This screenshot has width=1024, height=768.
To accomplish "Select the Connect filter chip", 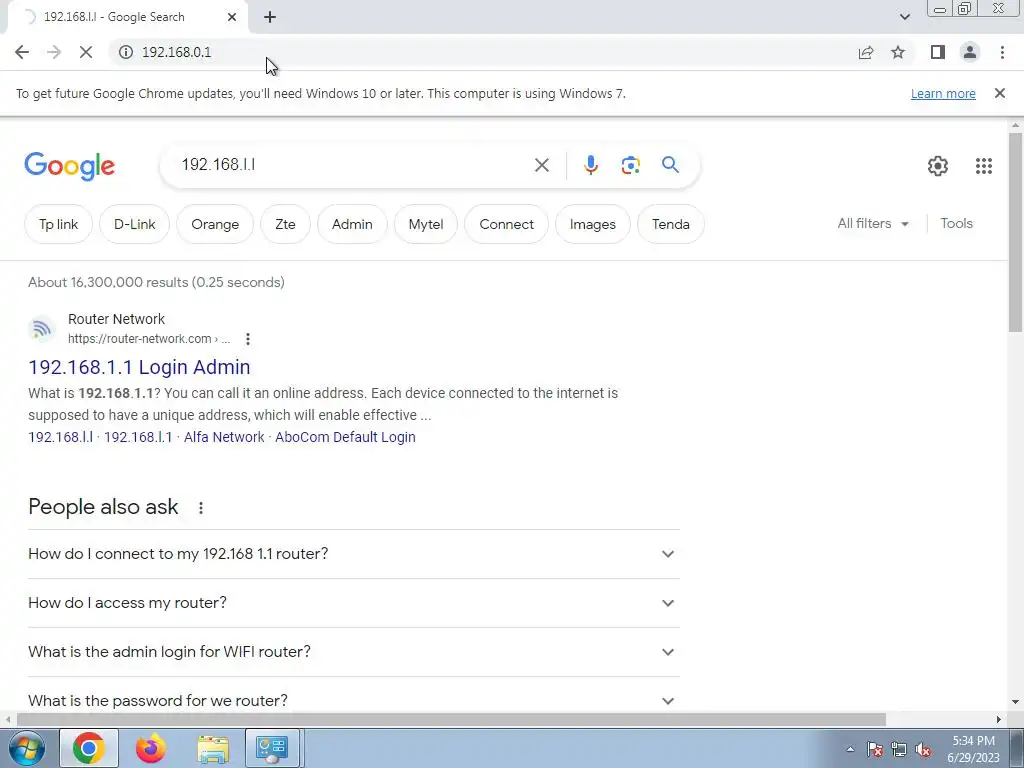I will (x=506, y=224).
